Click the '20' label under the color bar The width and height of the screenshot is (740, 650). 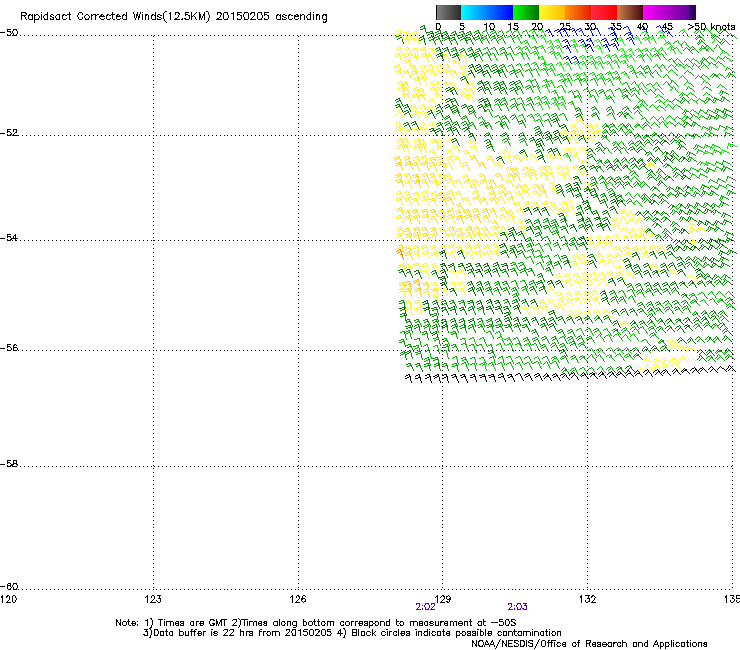point(537,27)
